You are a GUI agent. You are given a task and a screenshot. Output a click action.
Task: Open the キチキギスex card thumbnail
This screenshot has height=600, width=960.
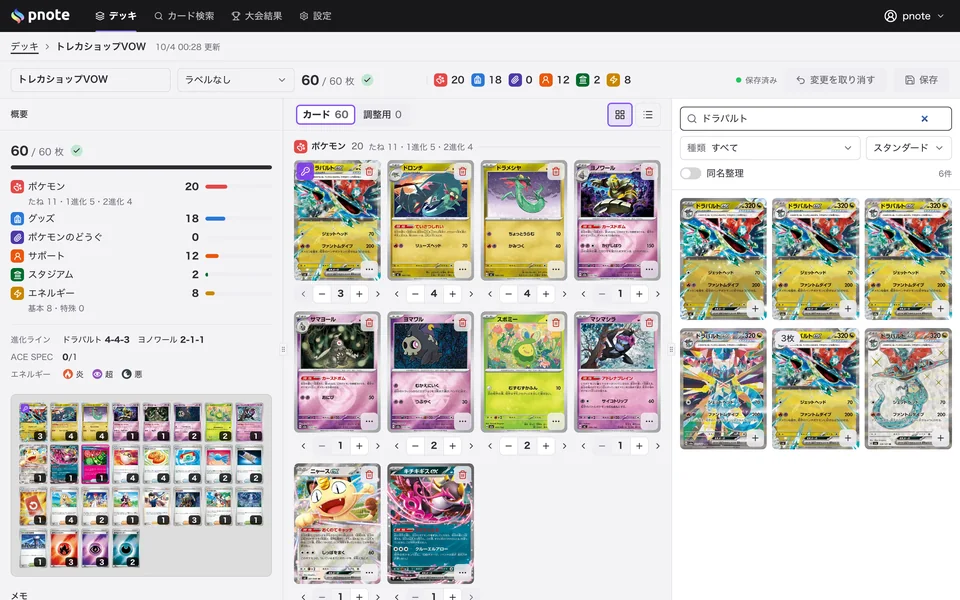[x=430, y=523]
